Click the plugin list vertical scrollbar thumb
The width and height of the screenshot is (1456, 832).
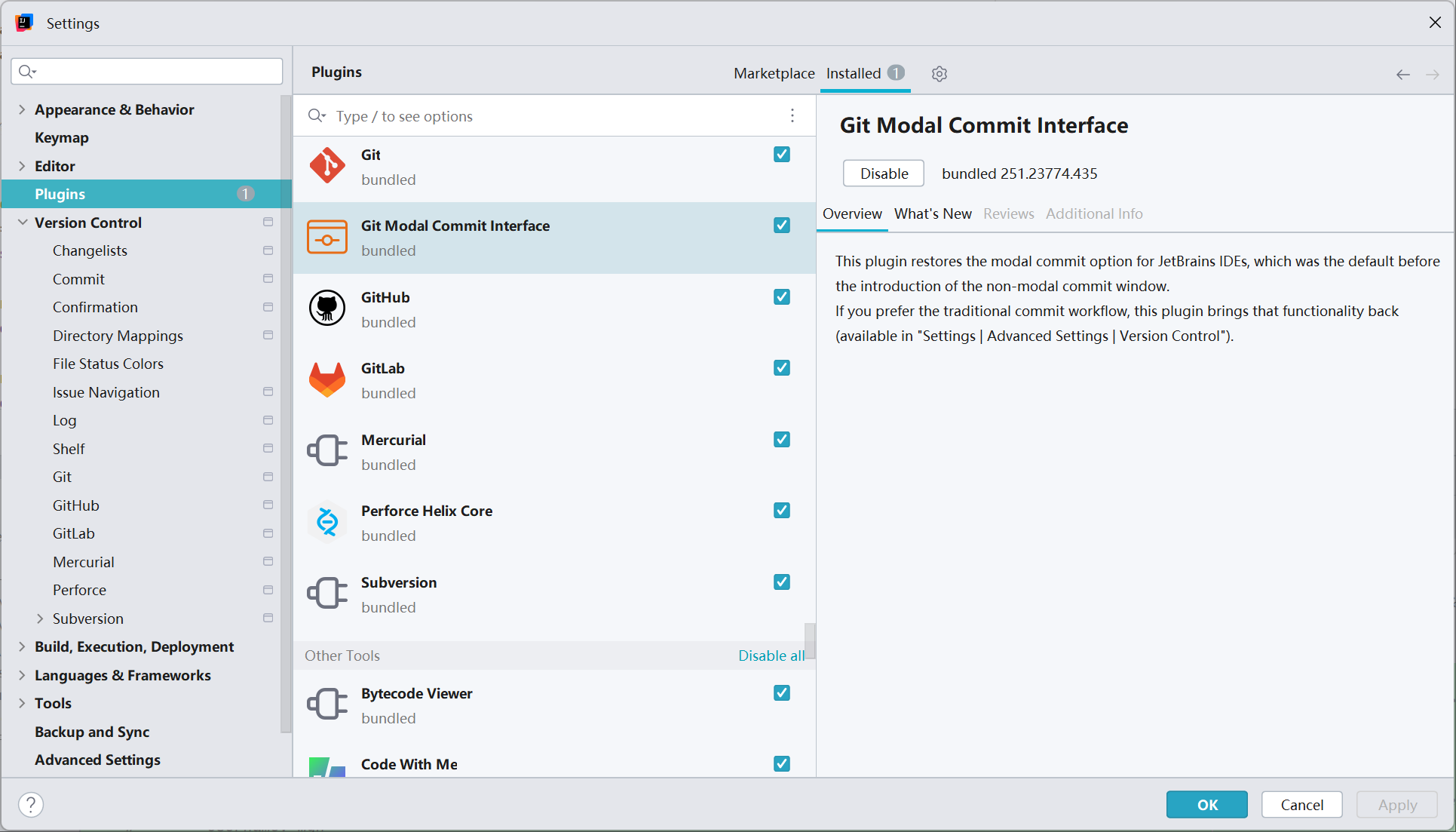point(809,640)
